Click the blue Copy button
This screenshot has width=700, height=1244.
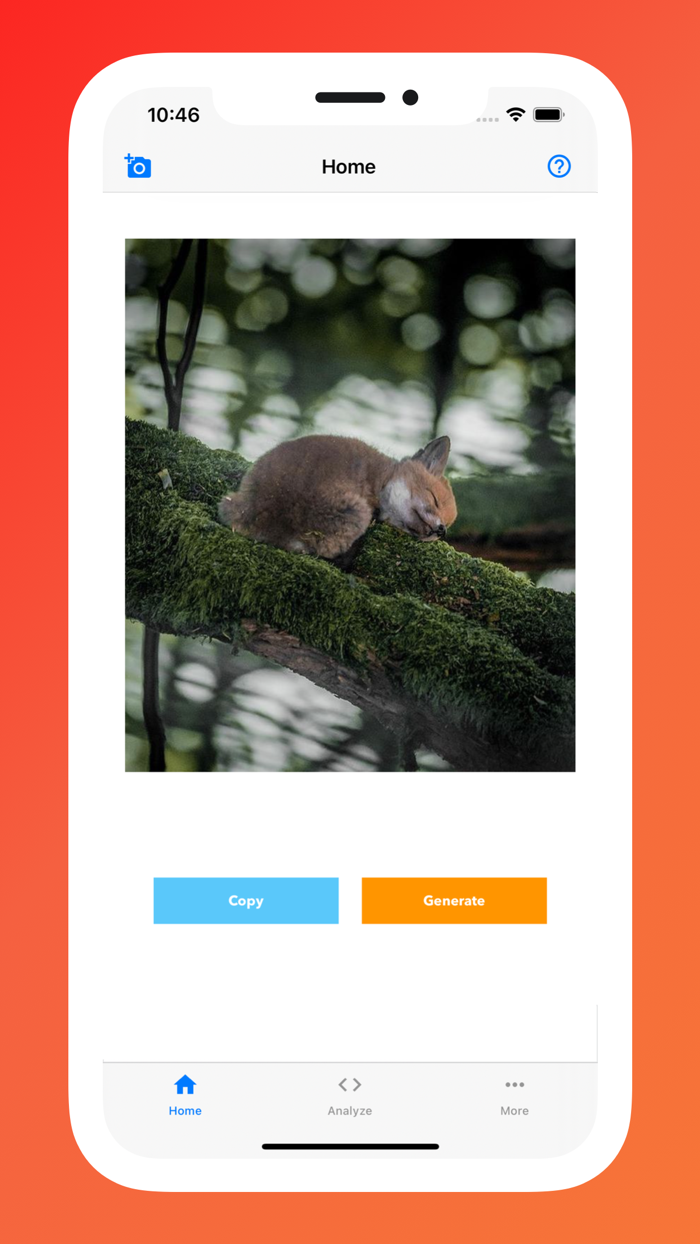246,901
